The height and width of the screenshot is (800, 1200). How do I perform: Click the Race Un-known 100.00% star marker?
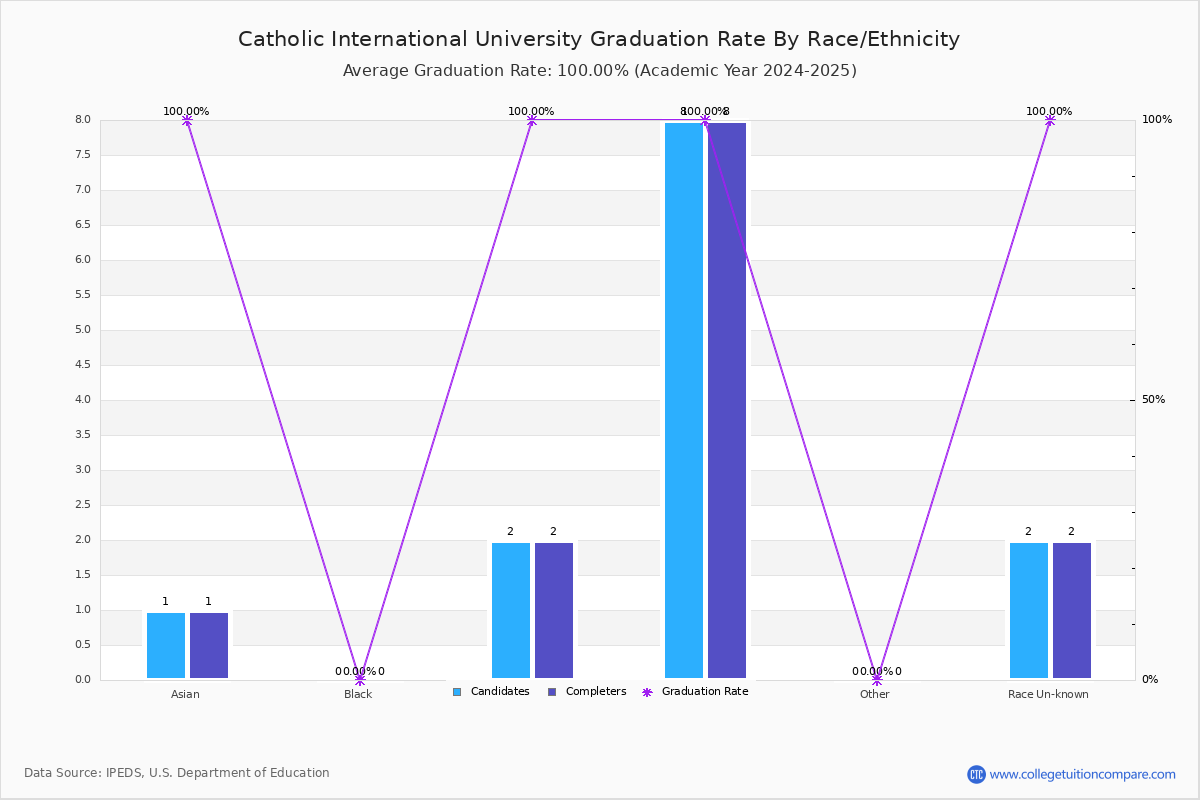(x=1050, y=120)
